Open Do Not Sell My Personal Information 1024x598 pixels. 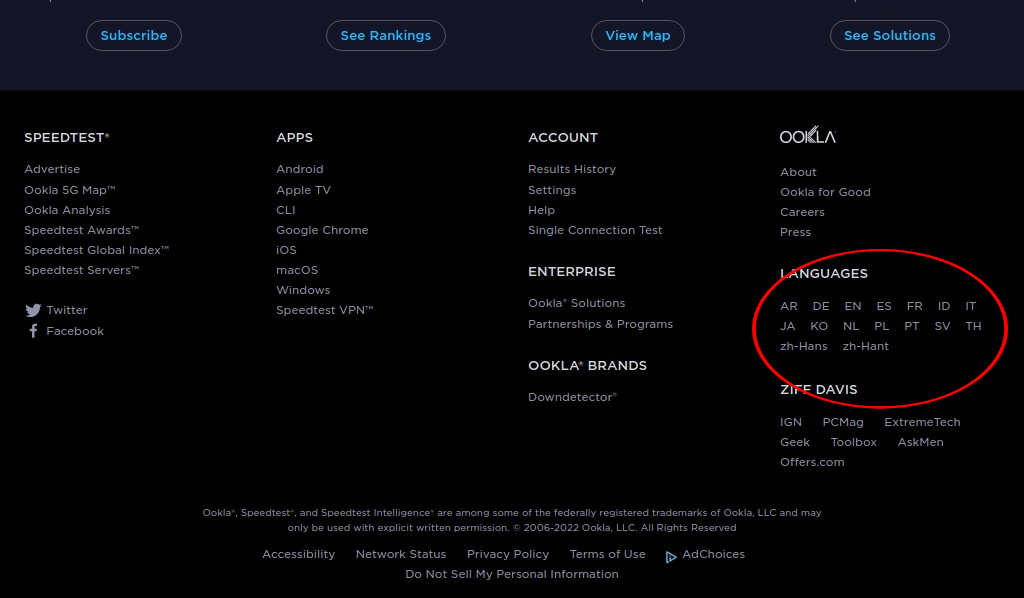click(x=512, y=574)
